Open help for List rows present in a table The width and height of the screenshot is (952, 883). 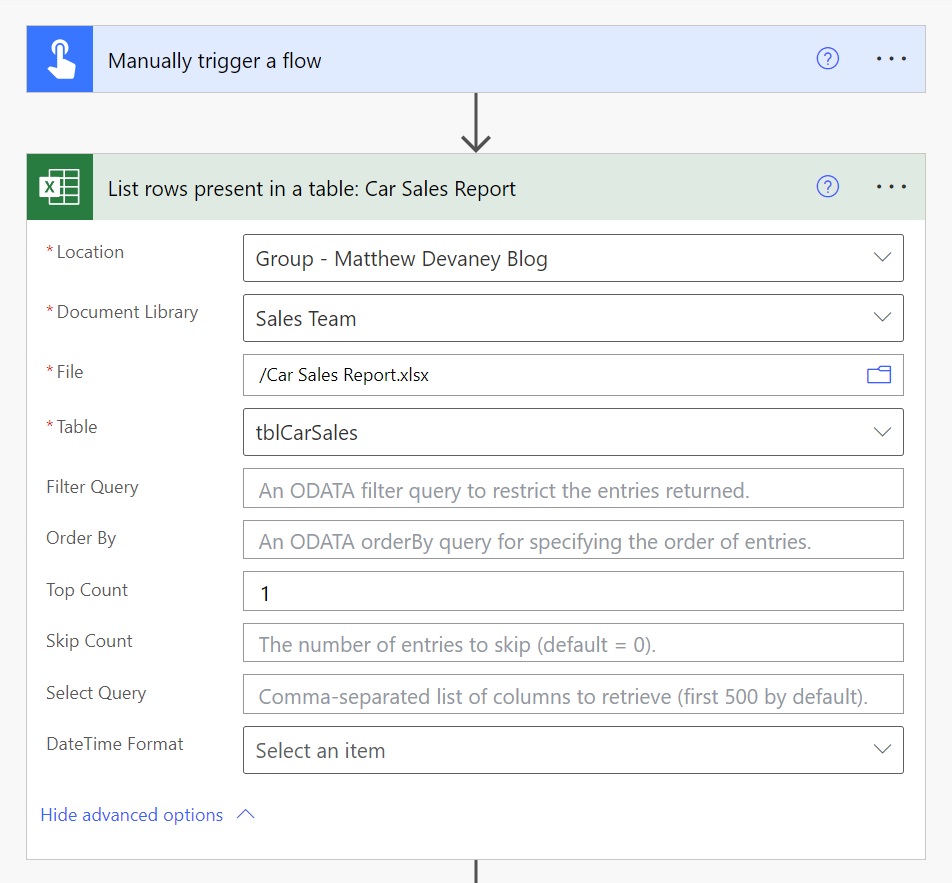tap(828, 186)
